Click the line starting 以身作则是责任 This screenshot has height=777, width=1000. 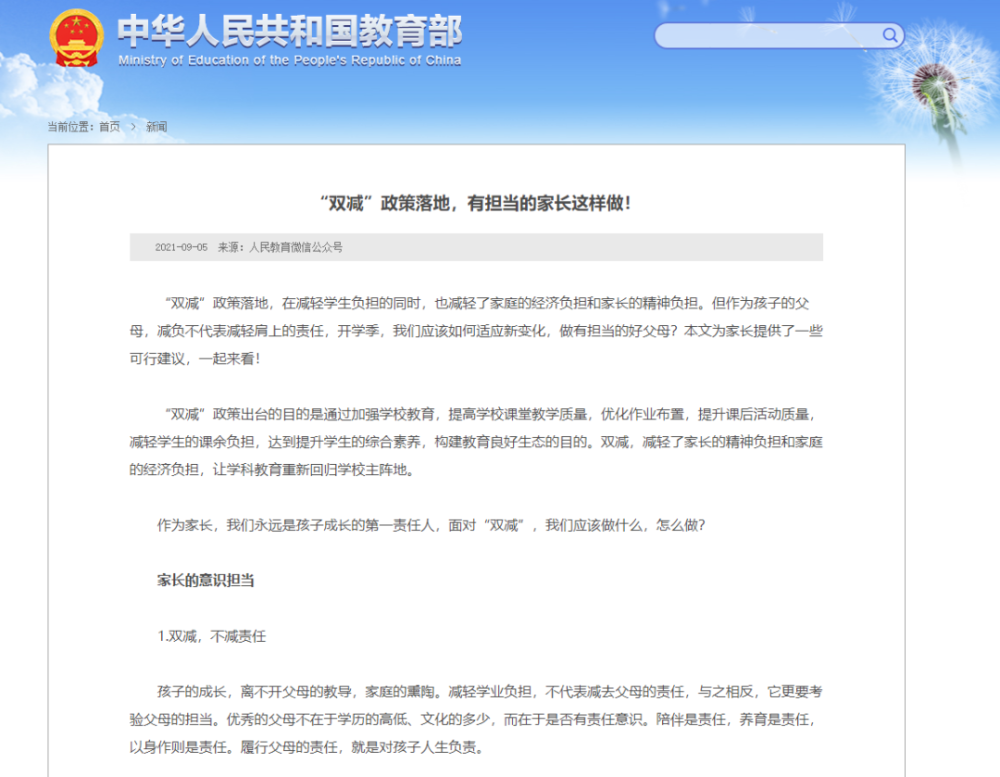point(307,747)
